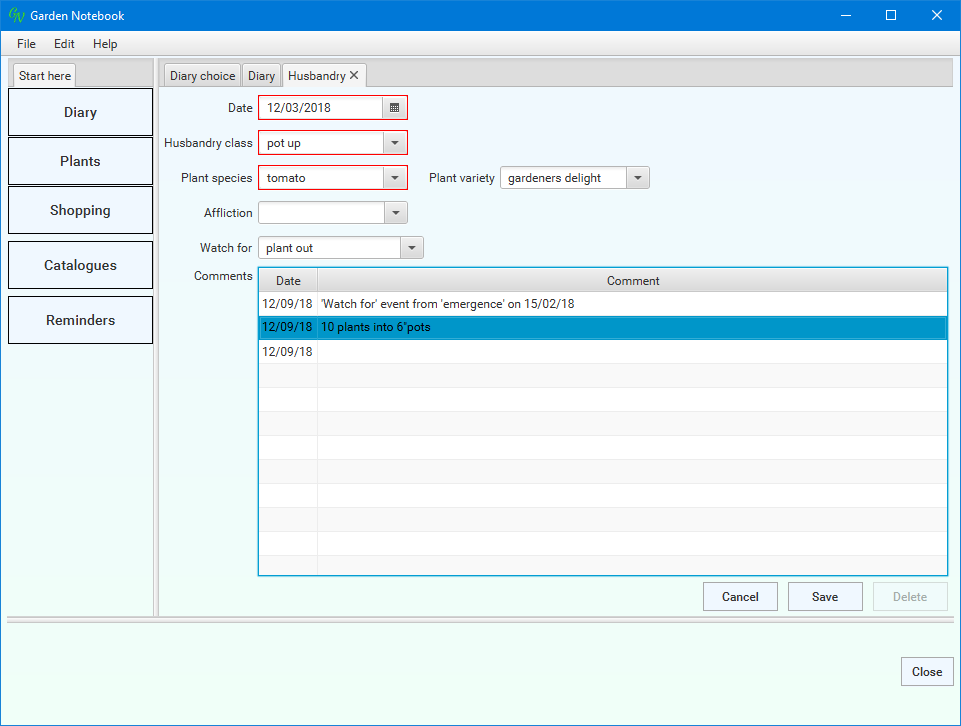Image resolution: width=961 pixels, height=726 pixels.
Task: Click the Garden Notebook app logo icon
Action: click(16, 15)
